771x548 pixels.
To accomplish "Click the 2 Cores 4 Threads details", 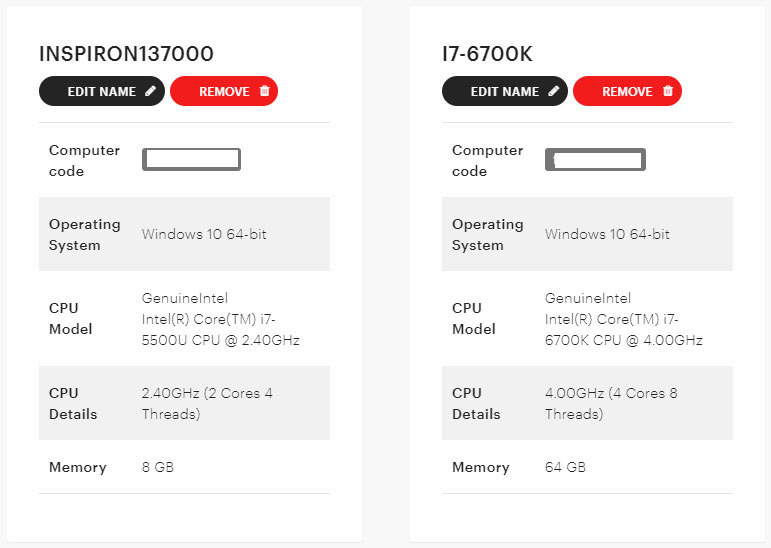I will [x=207, y=403].
